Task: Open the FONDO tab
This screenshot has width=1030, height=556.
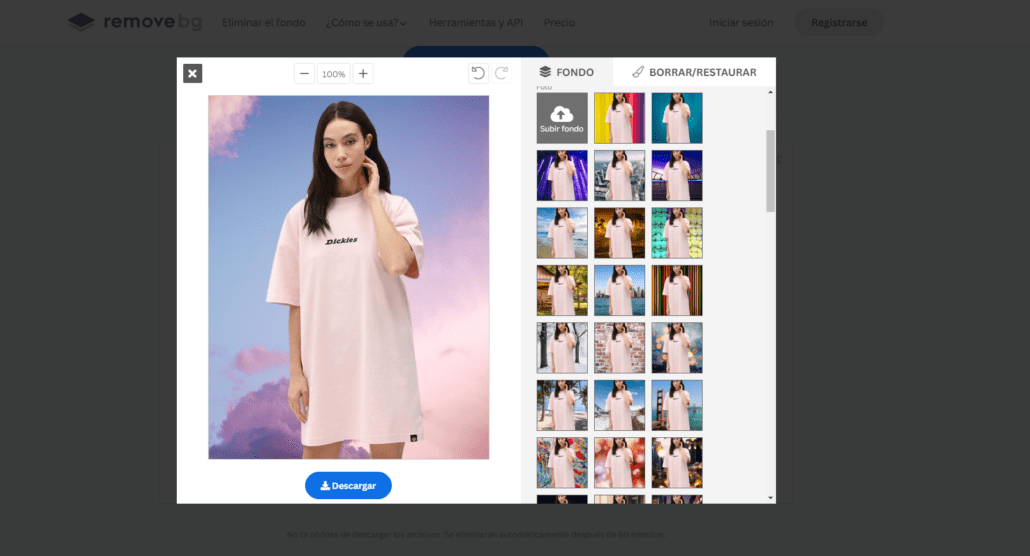Action: pos(566,72)
